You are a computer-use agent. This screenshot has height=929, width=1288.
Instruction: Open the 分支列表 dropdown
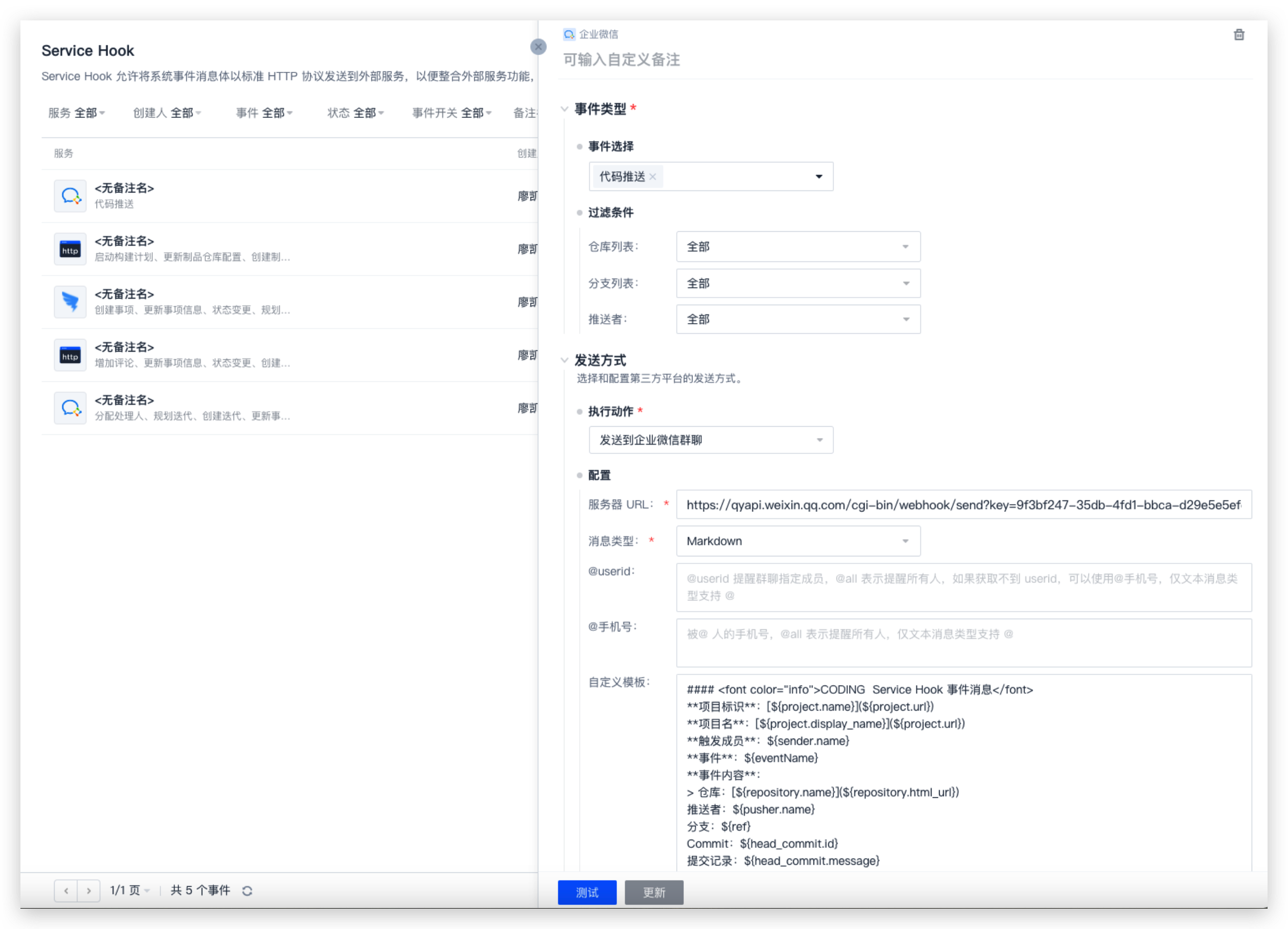click(798, 283)
